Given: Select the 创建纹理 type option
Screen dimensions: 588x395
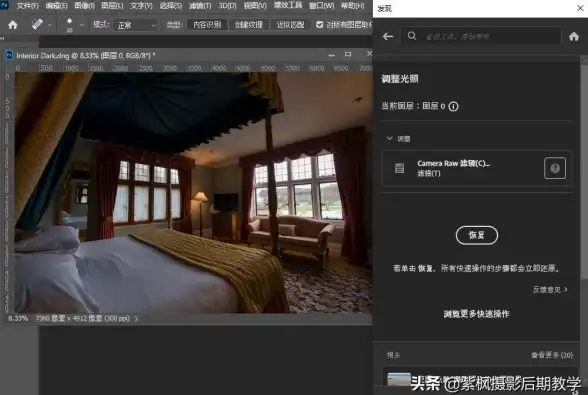Looking at the screenshot, I should 249,25.
